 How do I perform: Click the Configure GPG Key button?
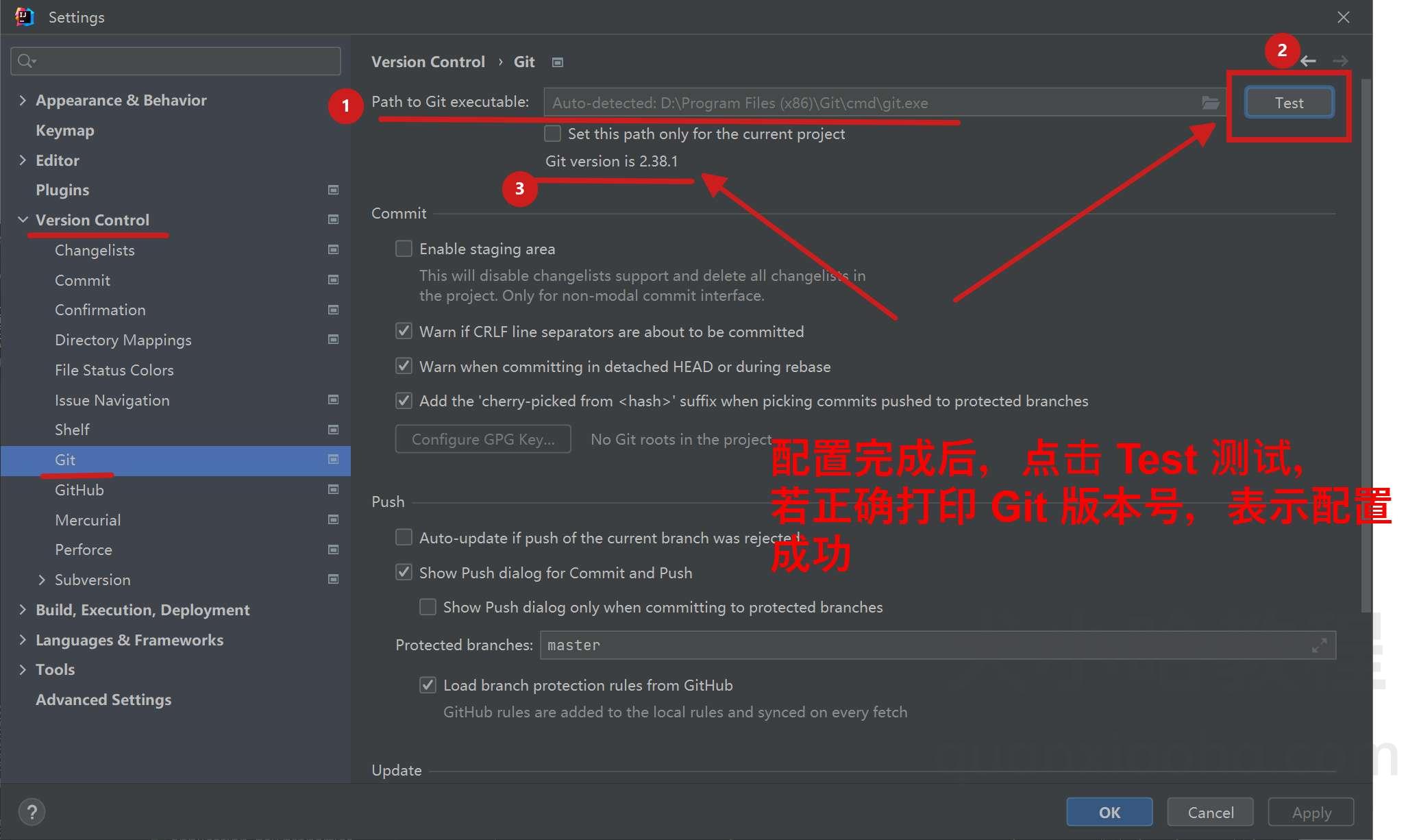pyautogui.click(x=483, y=438)
